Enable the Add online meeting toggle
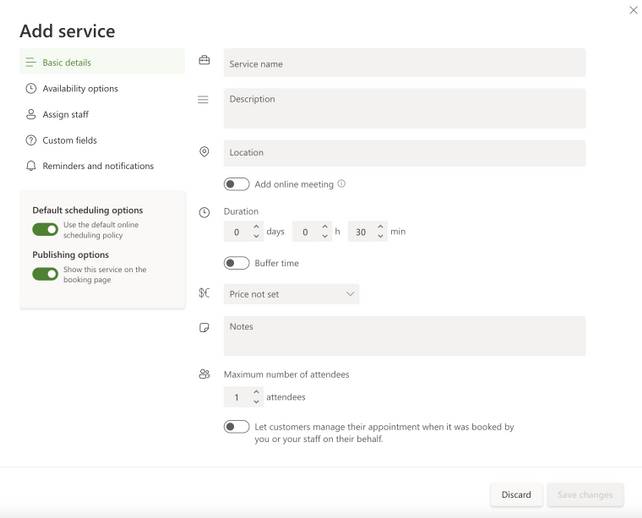Screen dimensions: 642x518 (x=237, y=184)
